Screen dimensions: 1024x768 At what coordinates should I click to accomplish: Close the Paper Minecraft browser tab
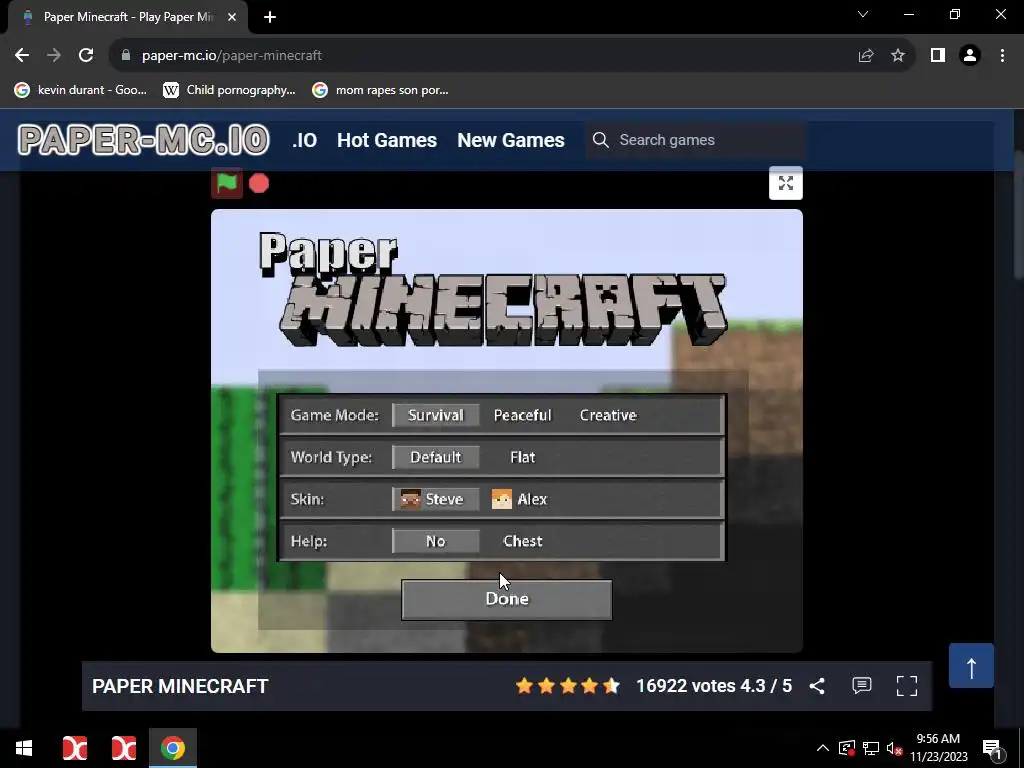point(232,17)
